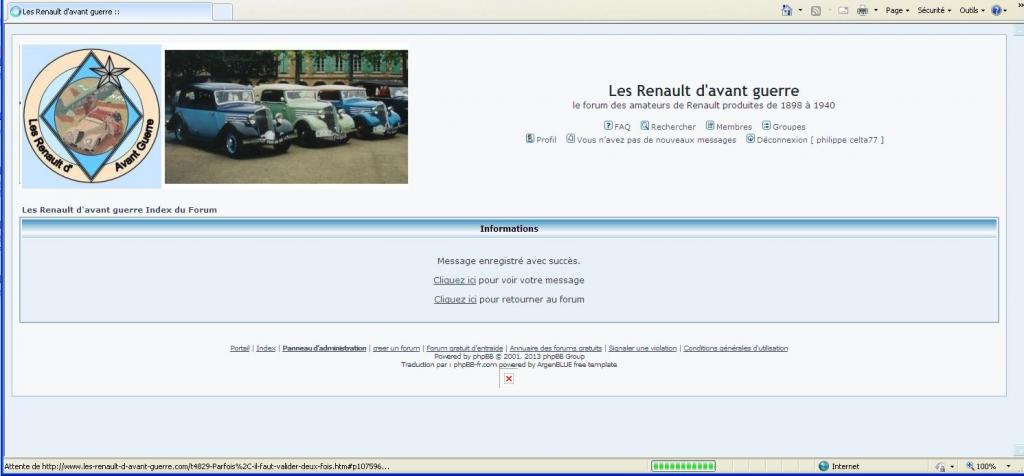Click the 'Informations' header bar
This screenshot has width=1024, height=476.
(x=509, y=229)
